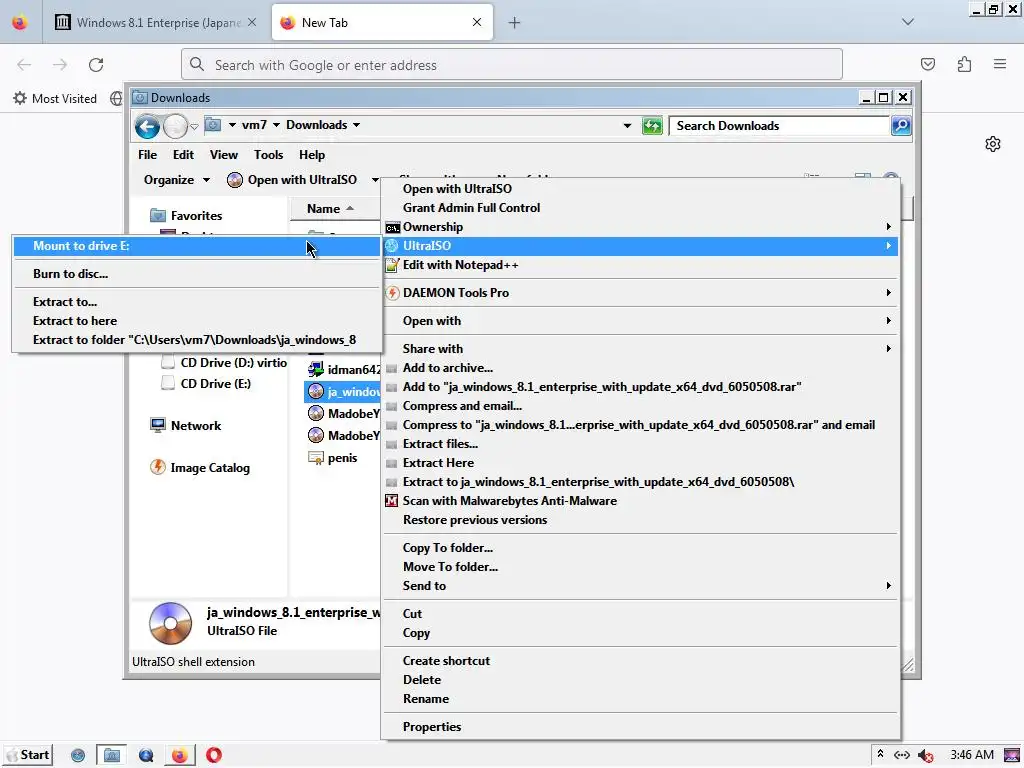Choose Burn to disc...
The height and width of the screenshot is (768, 1024).
[196, 274]
